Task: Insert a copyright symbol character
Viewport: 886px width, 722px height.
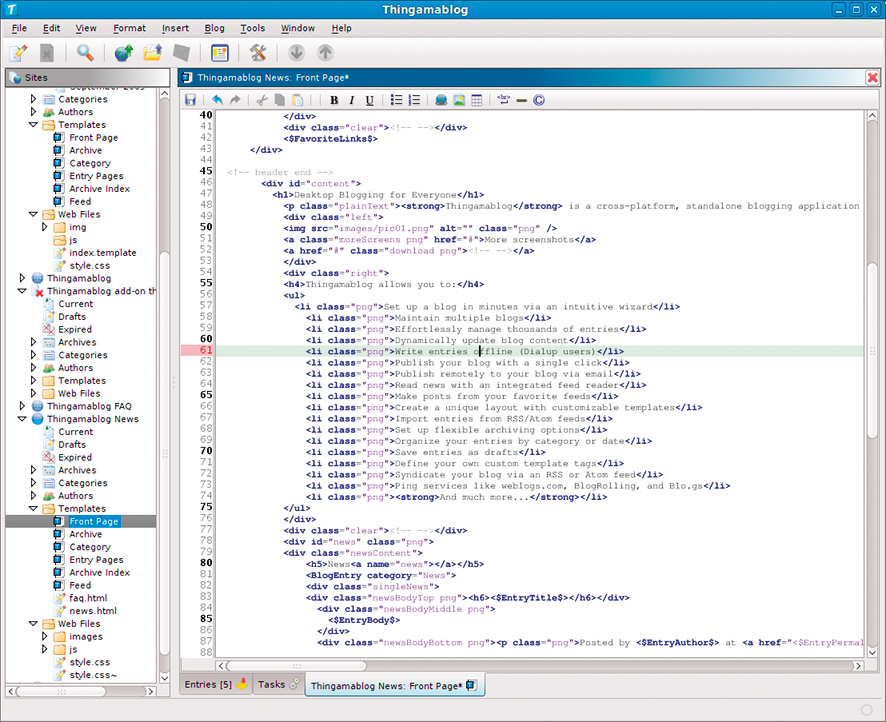Action: tap(539, 100)
